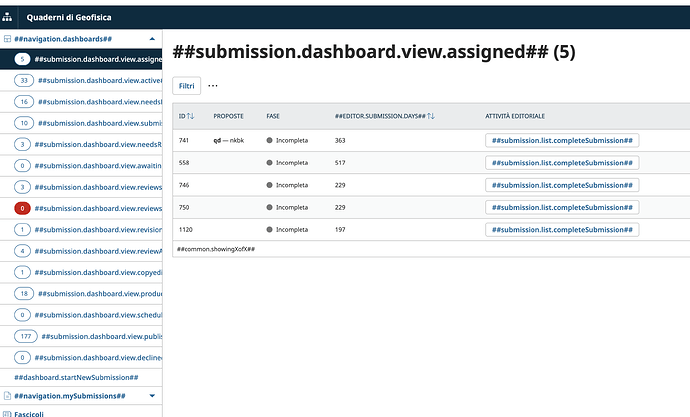Sort the table by ID column arrows
690x417 pixels.
(190, 116)
